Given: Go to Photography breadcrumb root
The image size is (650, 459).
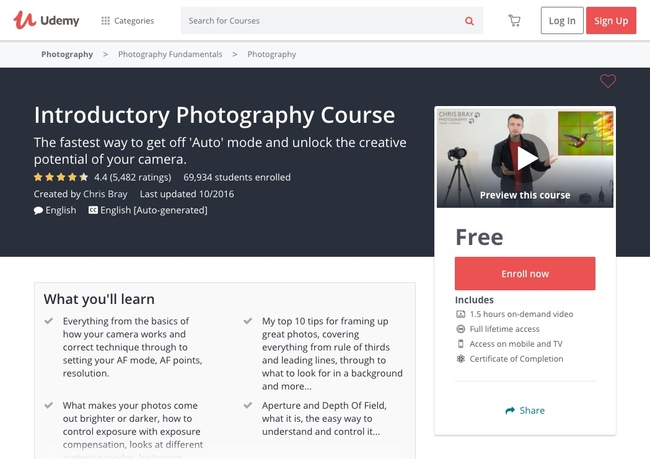Looking at the screenshot, I should pos(67,54).
